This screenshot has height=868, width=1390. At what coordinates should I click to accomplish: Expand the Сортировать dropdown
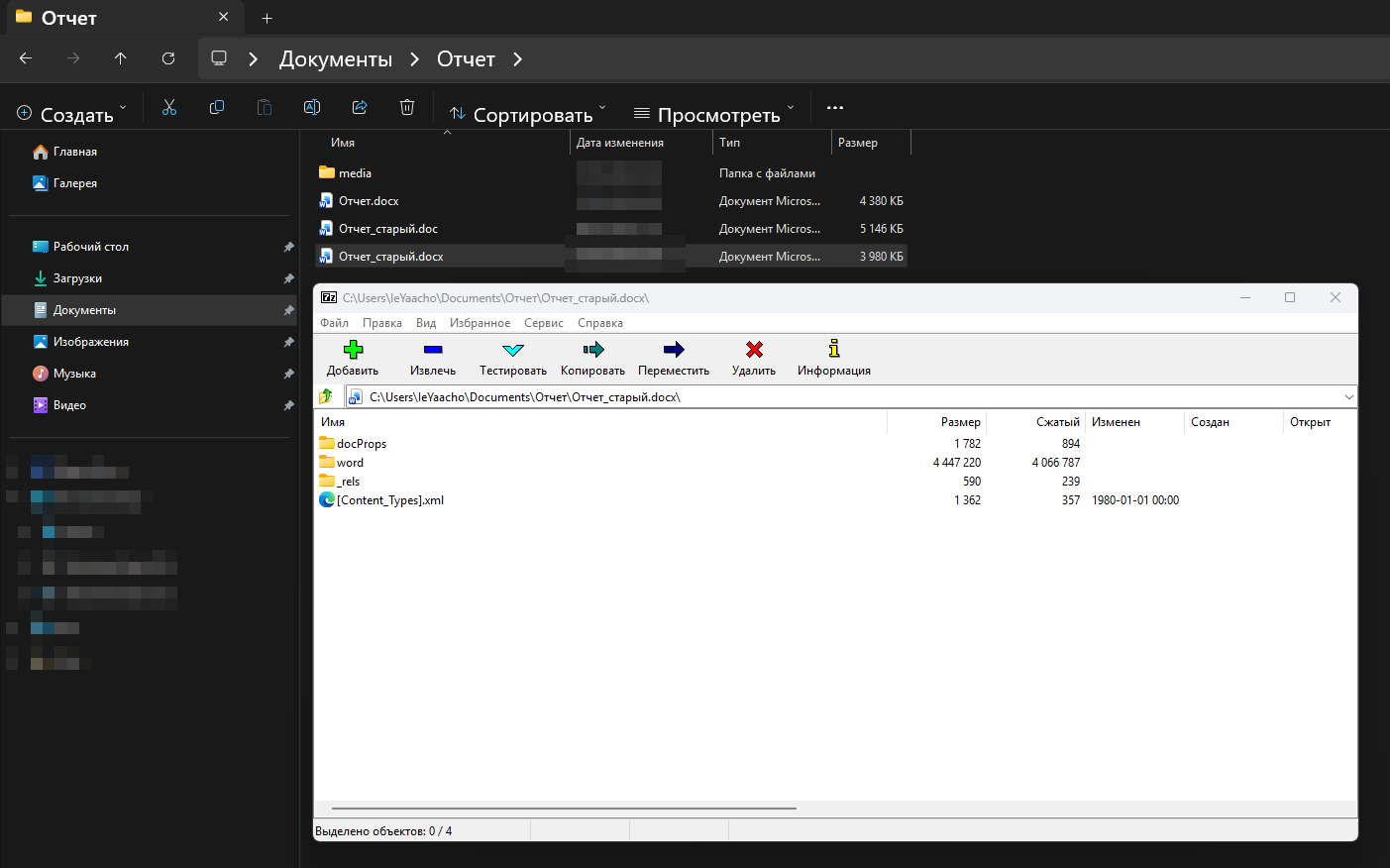coord(602,107)
